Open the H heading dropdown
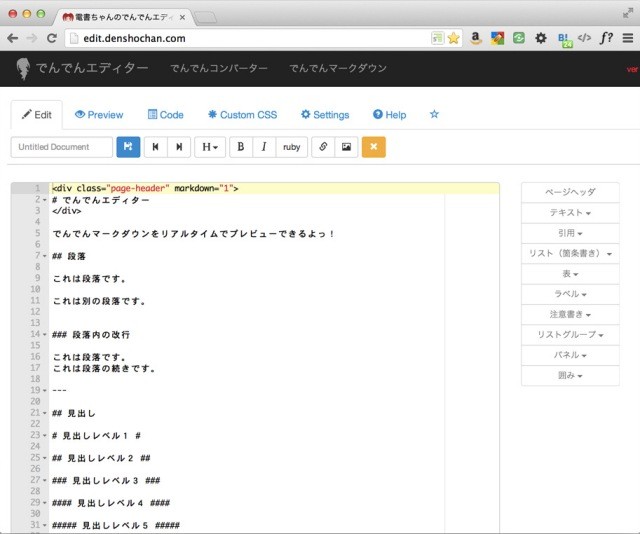The width and height of the screenshot is (640, 534). coord(210,147)
